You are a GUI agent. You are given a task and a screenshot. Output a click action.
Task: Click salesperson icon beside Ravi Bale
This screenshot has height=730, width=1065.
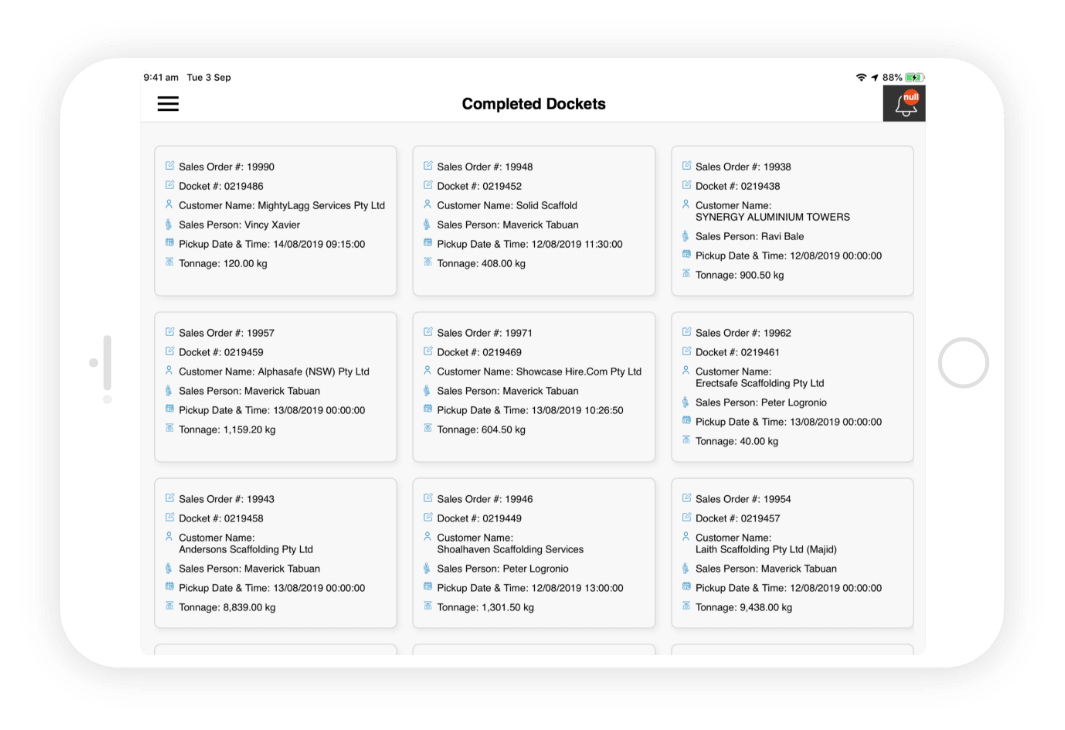click(686, 236)
